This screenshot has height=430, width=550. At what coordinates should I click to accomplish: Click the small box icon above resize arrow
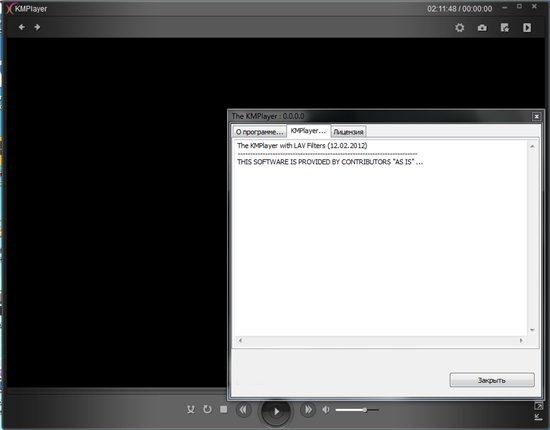coord(538,406)
